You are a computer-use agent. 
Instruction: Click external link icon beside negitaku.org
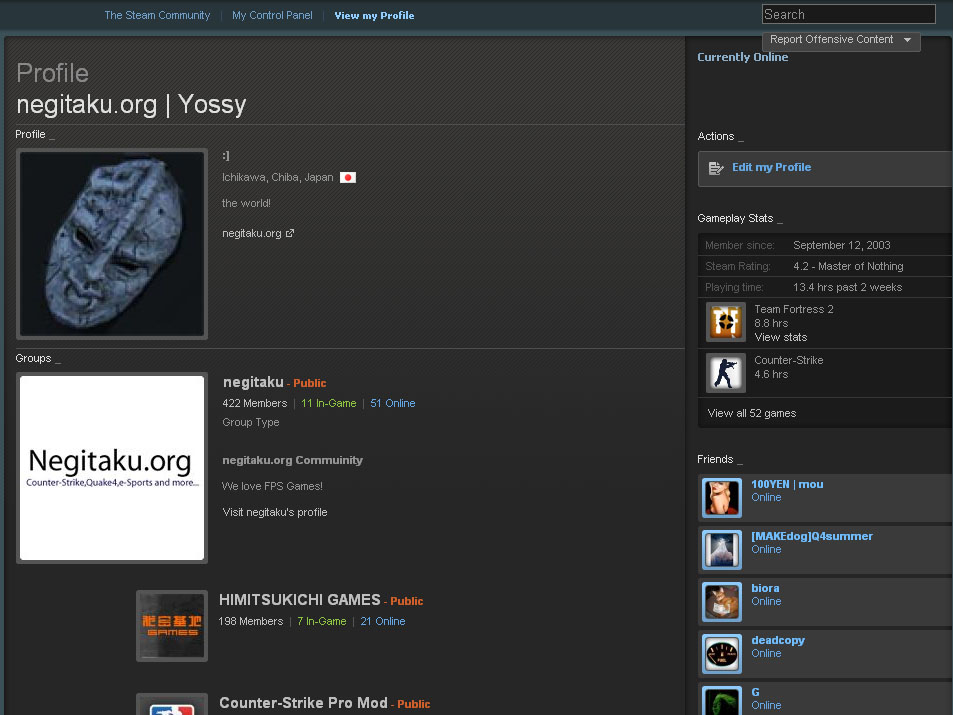(290, 233)
